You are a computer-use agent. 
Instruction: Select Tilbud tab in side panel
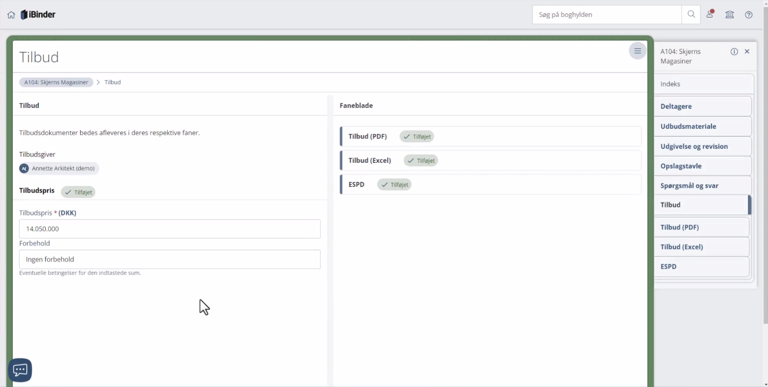(x=703, y=205)
